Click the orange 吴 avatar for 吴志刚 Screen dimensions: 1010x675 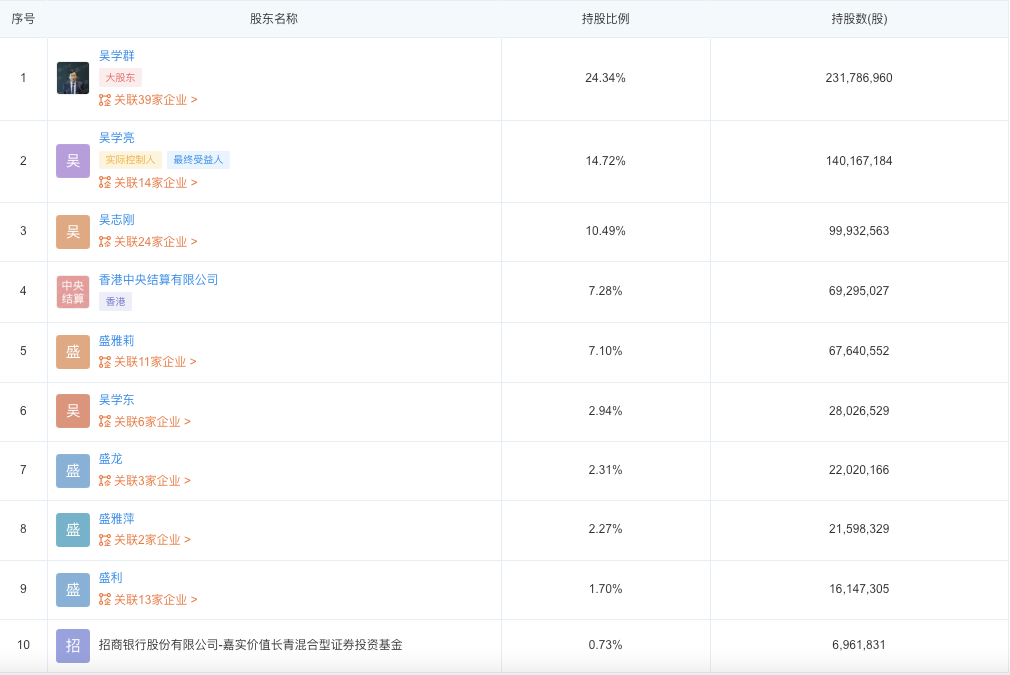pyautogui.click(x=73, y=232)
